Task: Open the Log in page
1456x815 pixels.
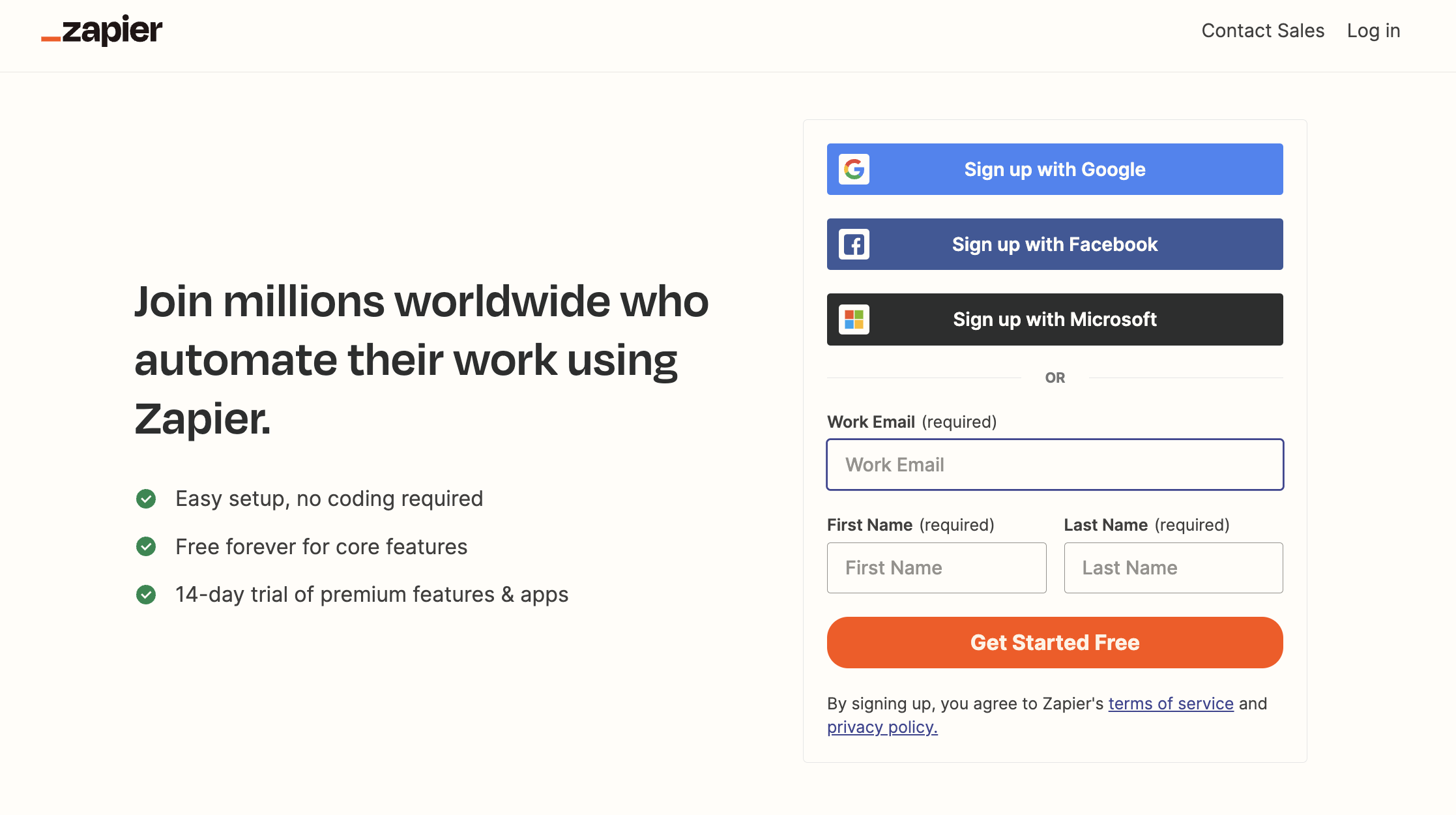Action: coord(1374,31)
